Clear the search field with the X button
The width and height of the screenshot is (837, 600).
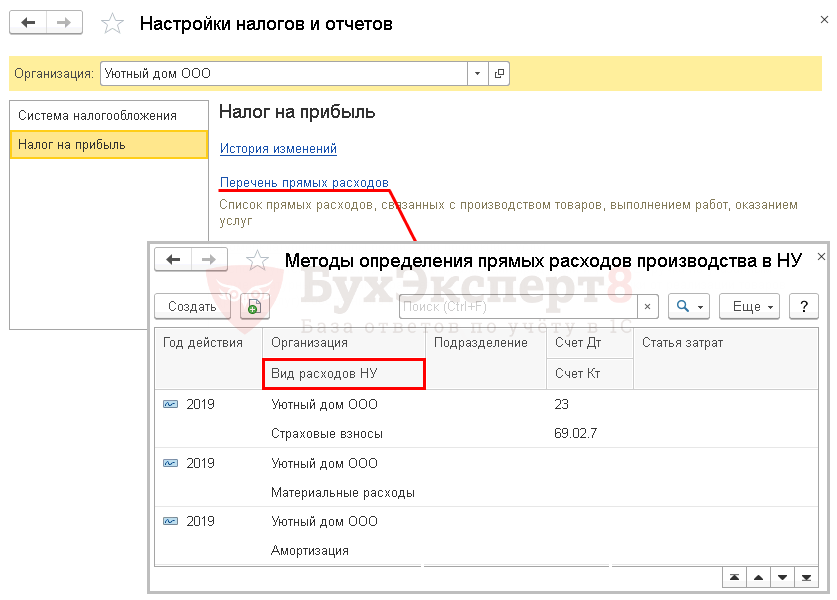tap(648, 307)
